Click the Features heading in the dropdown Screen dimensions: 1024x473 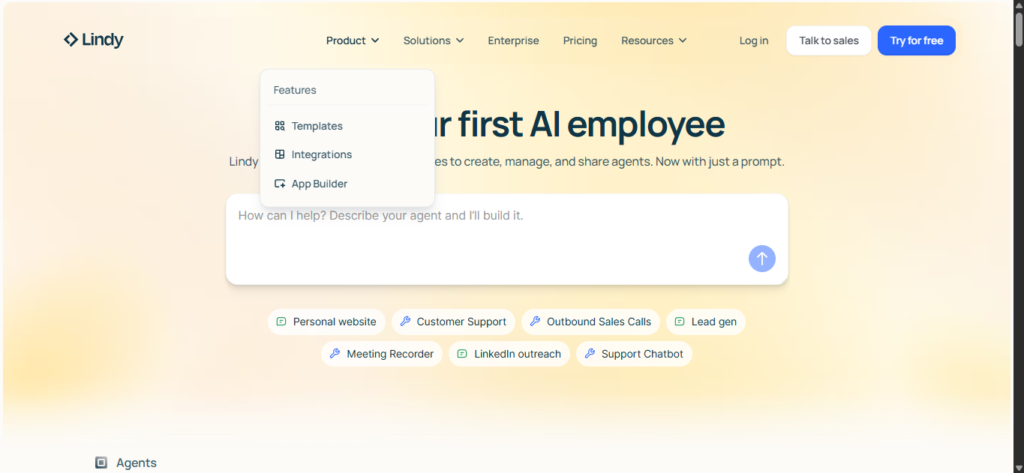[295, 90]
